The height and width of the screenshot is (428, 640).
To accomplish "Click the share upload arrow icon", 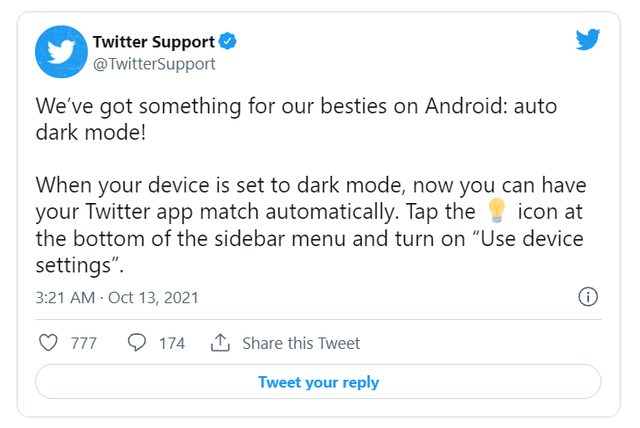I will (220, 343).
